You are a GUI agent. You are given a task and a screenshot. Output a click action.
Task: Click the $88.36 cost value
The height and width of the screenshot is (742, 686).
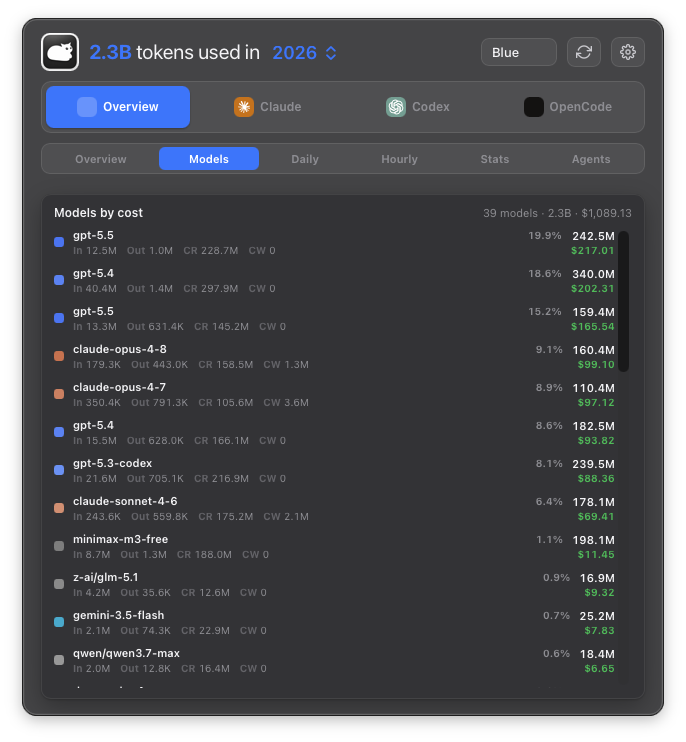point(596,478)
